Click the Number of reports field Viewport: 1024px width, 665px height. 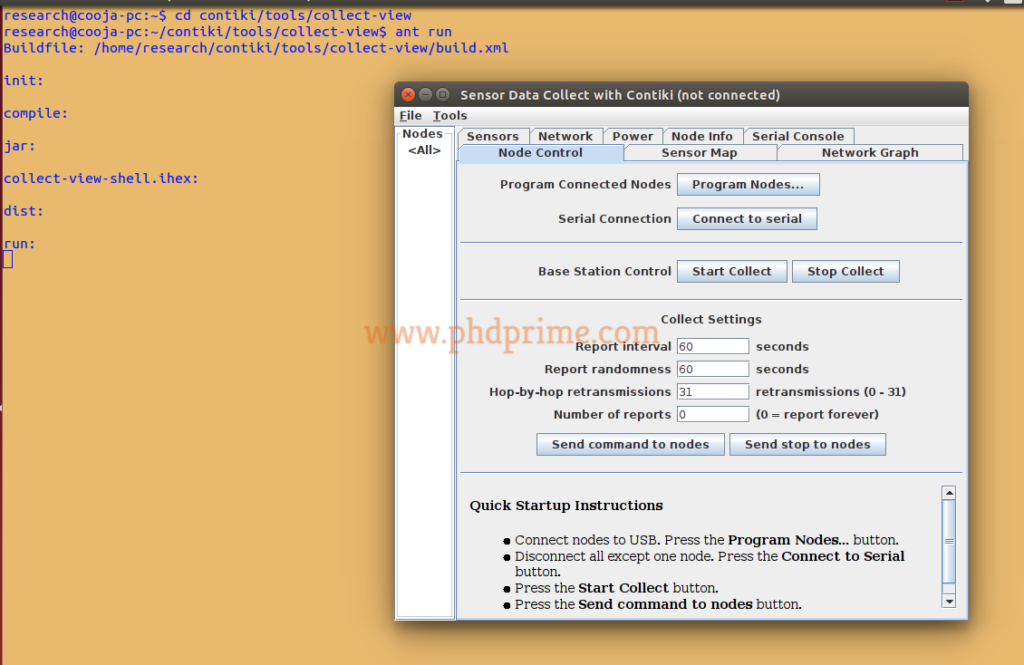click(x=712, y=414)
